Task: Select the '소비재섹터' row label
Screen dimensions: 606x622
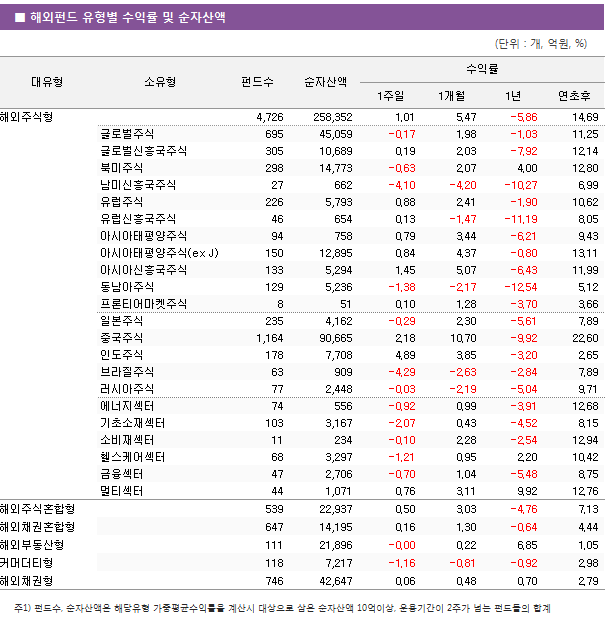Action: [x=127, y=440]
